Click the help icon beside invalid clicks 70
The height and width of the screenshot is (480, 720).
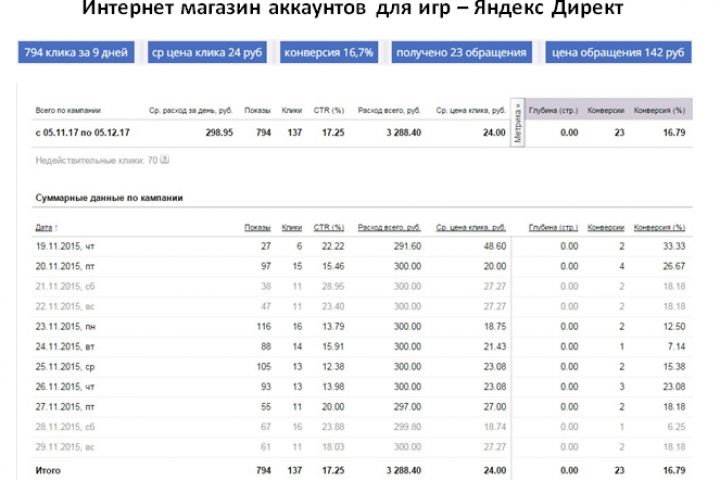point(165,160)
